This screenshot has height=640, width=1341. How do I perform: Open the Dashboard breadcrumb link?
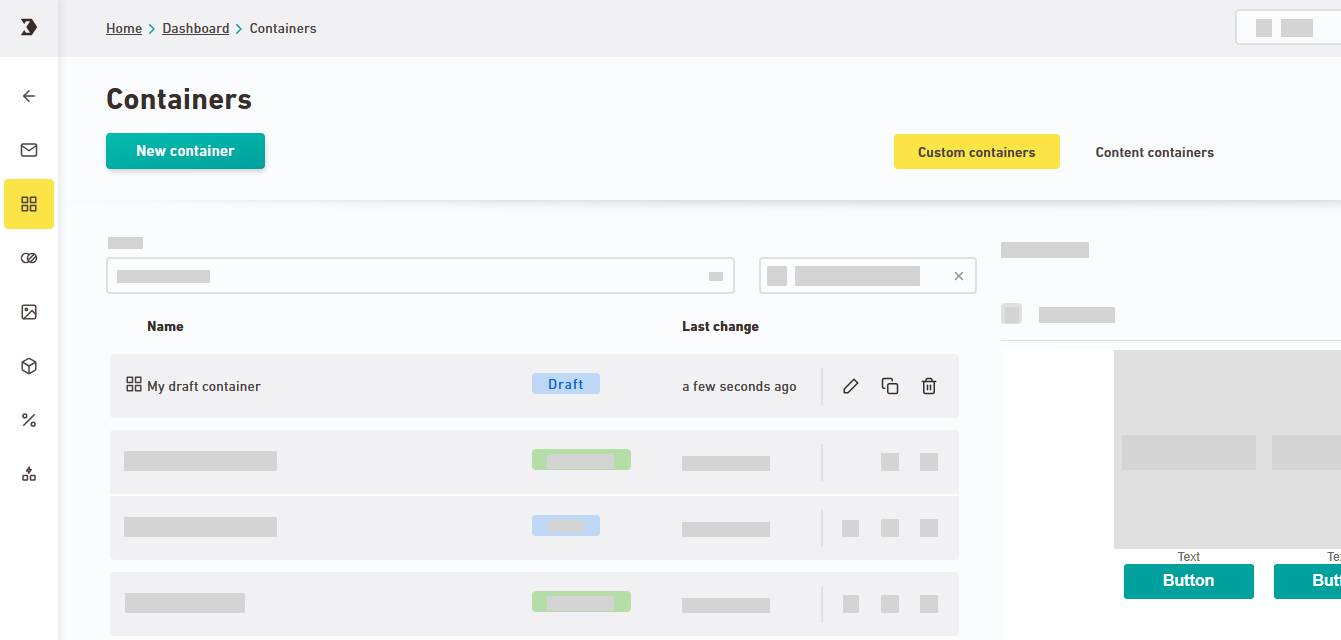click(196, 29)
